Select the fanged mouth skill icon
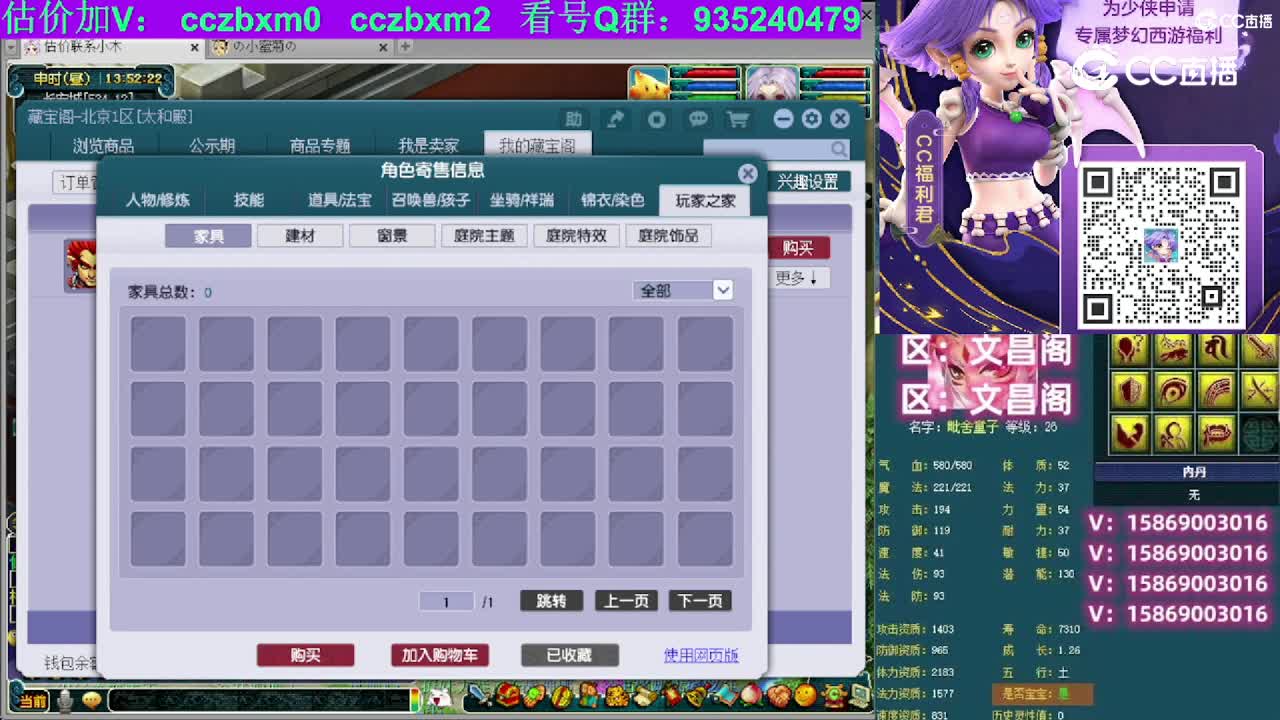Viewport: 1280px width, 720px height. coord(1217,434)
